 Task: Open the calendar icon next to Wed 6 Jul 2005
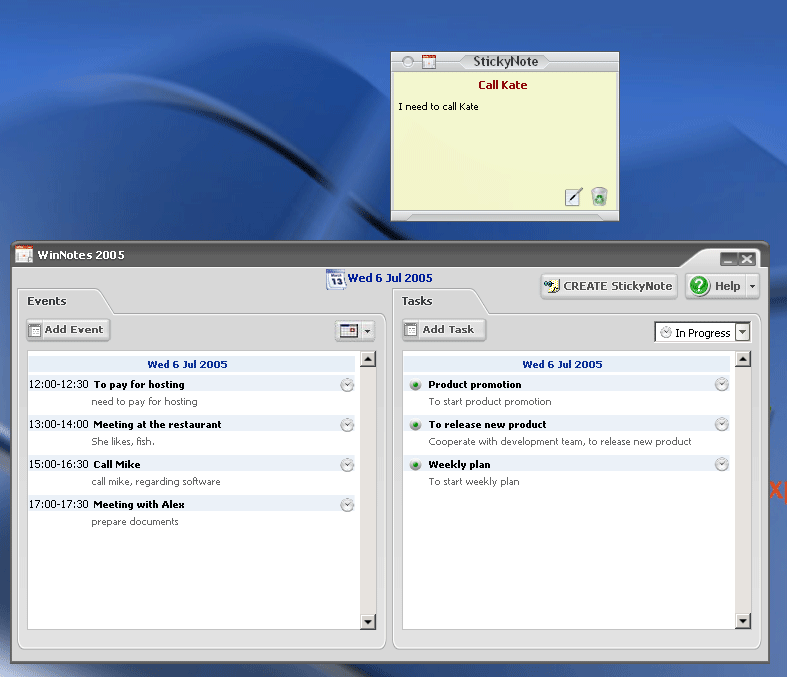click(336, 280)
